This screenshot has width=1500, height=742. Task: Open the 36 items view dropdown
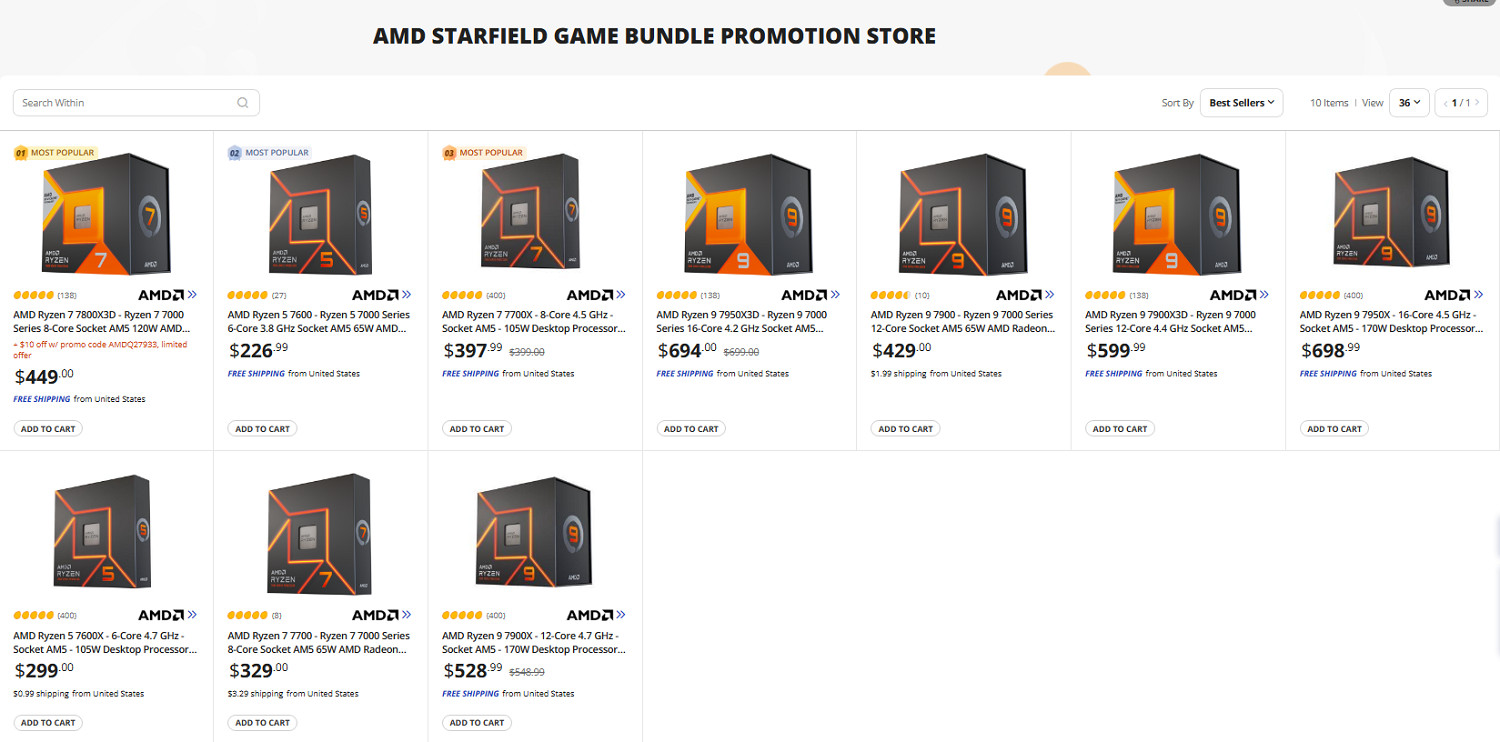[1409, 103]
